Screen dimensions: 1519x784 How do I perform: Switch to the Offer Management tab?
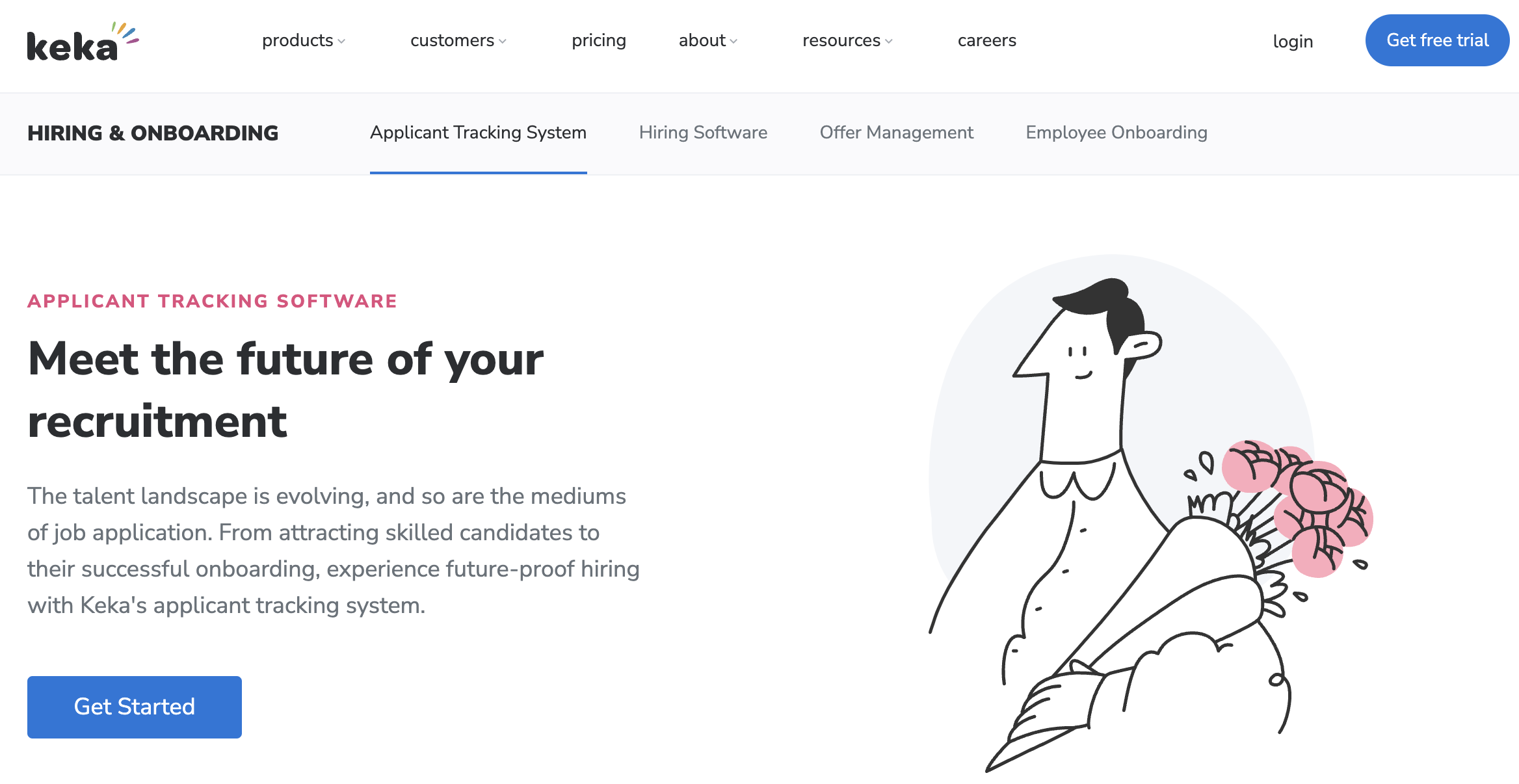(897, 133)
